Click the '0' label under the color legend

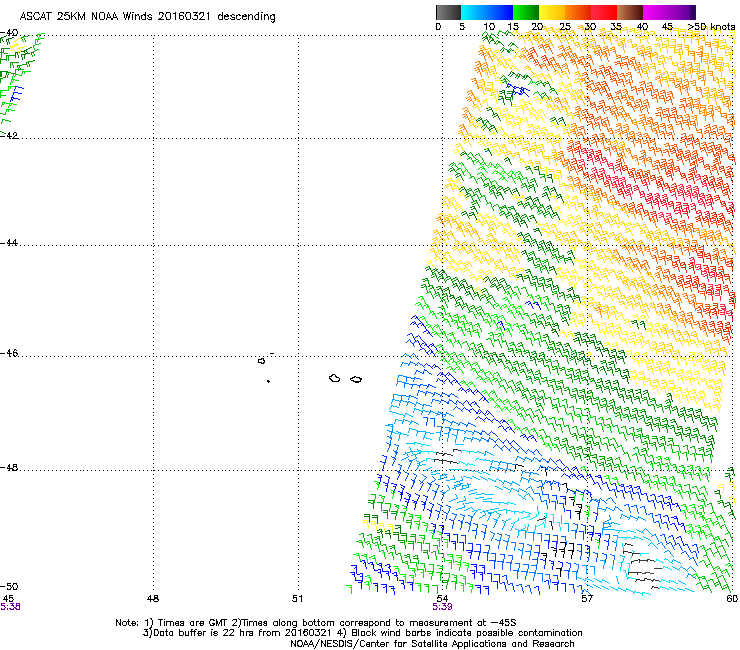click(438, 26)
